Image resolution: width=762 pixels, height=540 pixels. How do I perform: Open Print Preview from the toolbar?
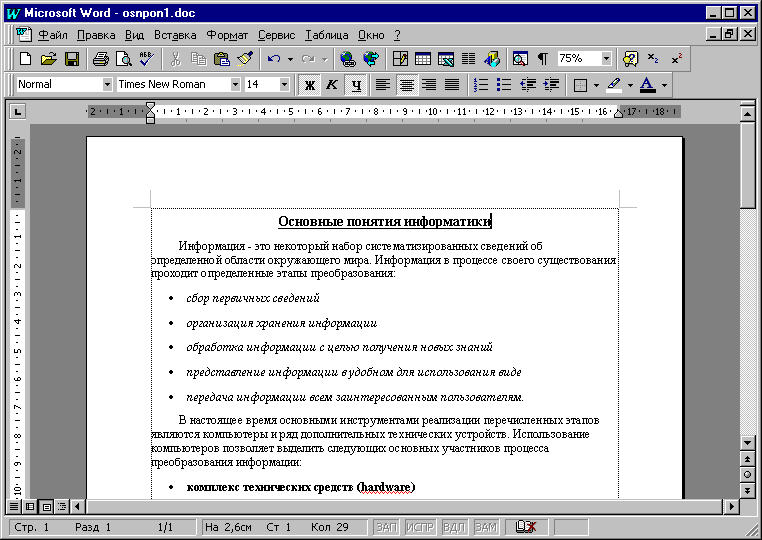point(124,59)
